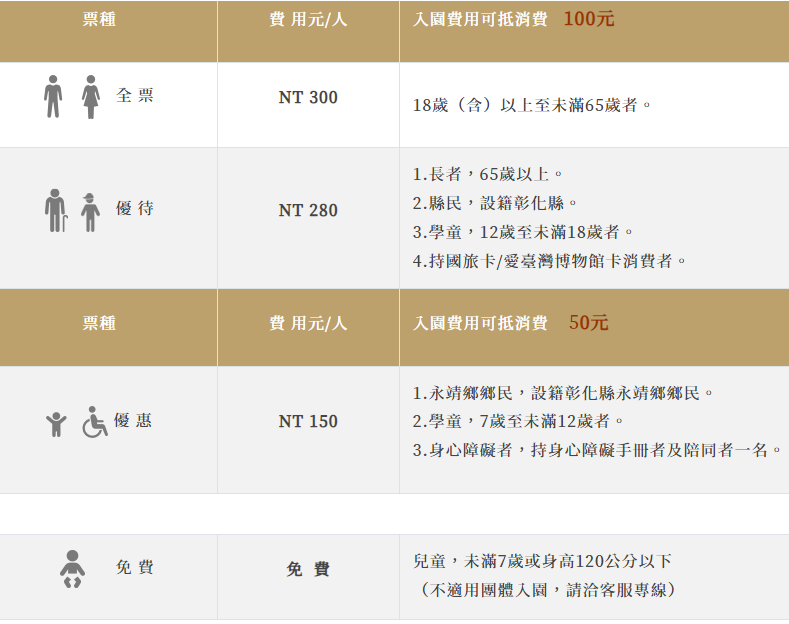
Task: Click the 2.縣民，設籍彰化縣 line
Action: (x=495, y=203)
